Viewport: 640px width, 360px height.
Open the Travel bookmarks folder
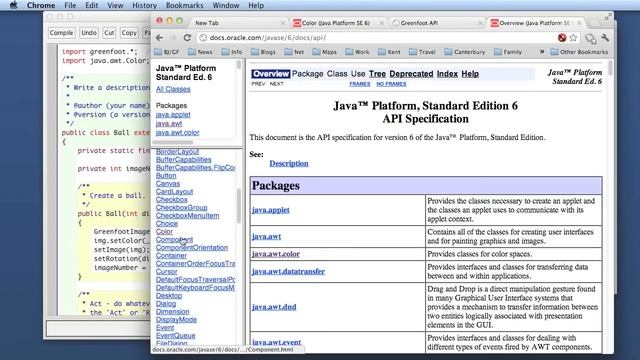[x=422, y=52]
